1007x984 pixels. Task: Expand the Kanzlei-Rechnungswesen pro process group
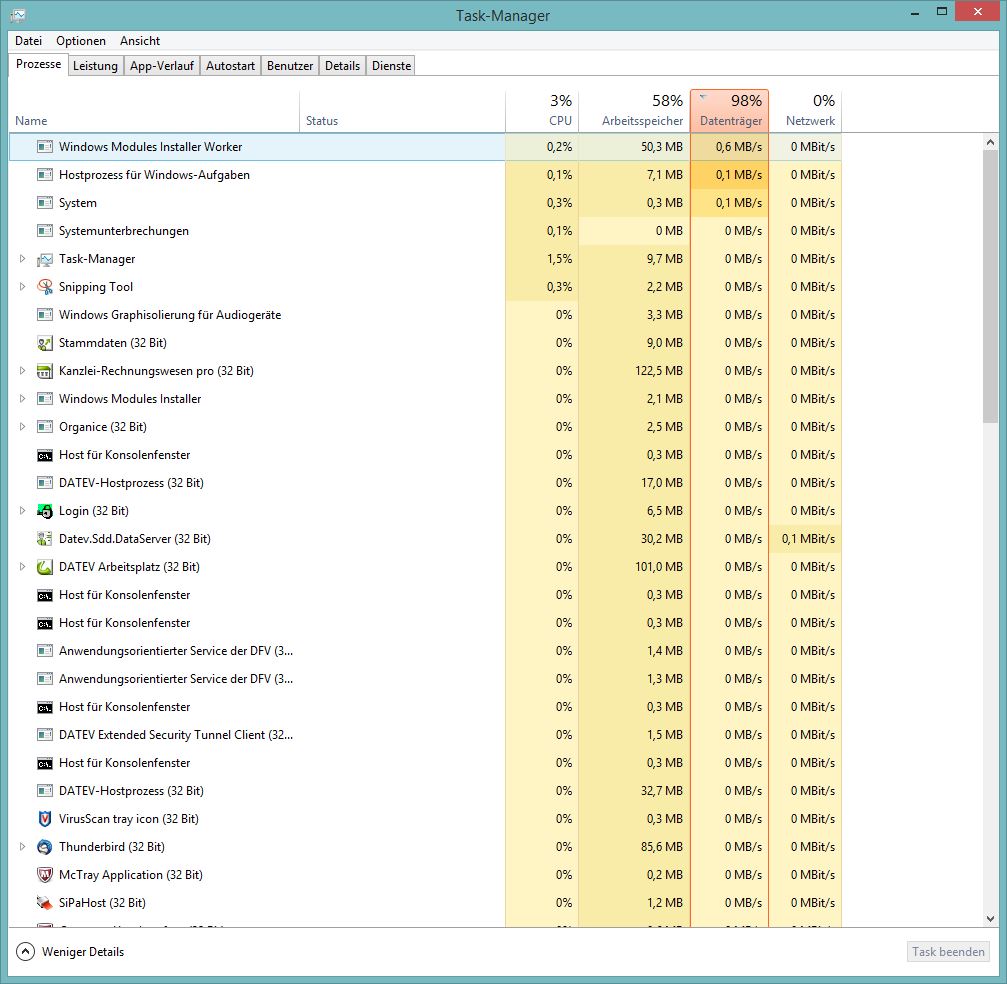[x=22, y=371]
